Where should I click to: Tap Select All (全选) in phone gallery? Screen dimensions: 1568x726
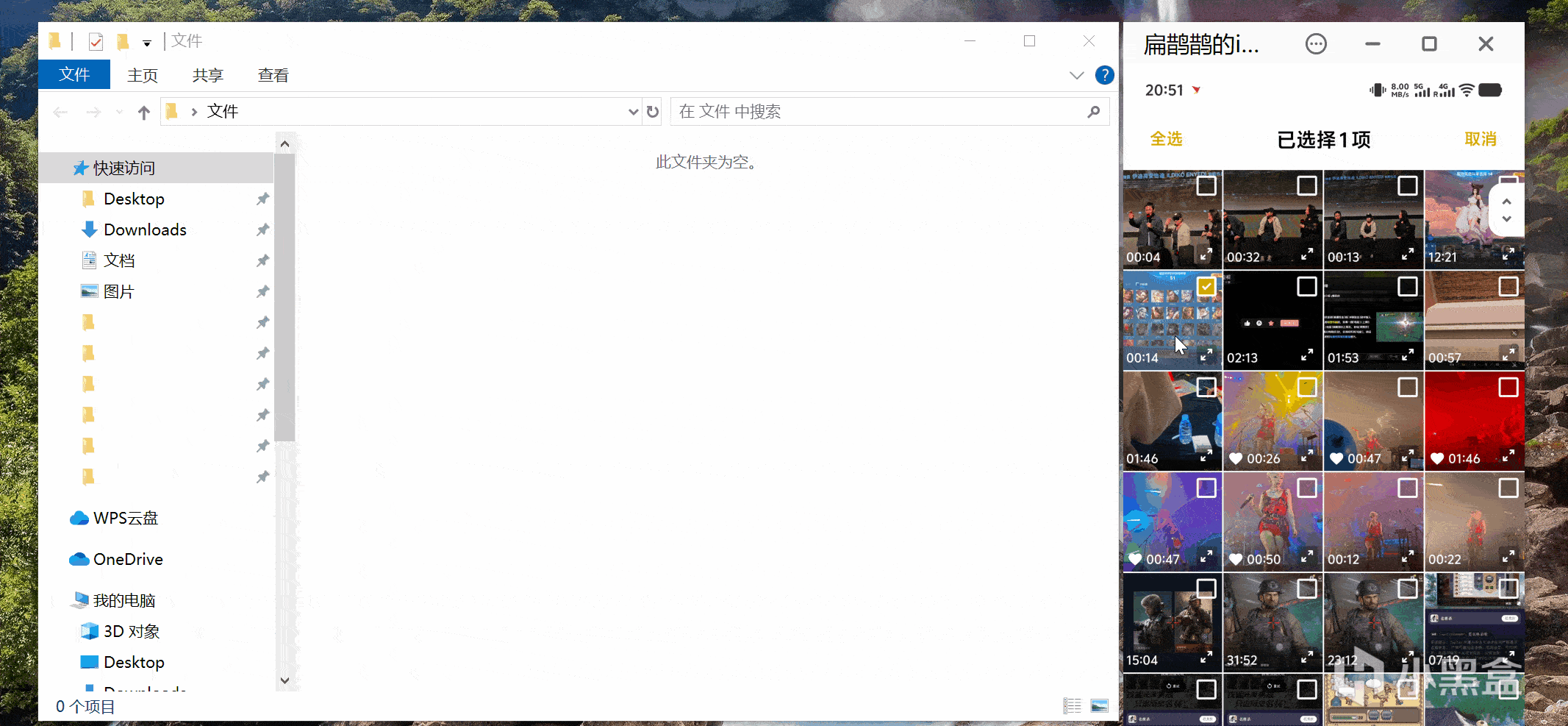(x=1166, y=139)
